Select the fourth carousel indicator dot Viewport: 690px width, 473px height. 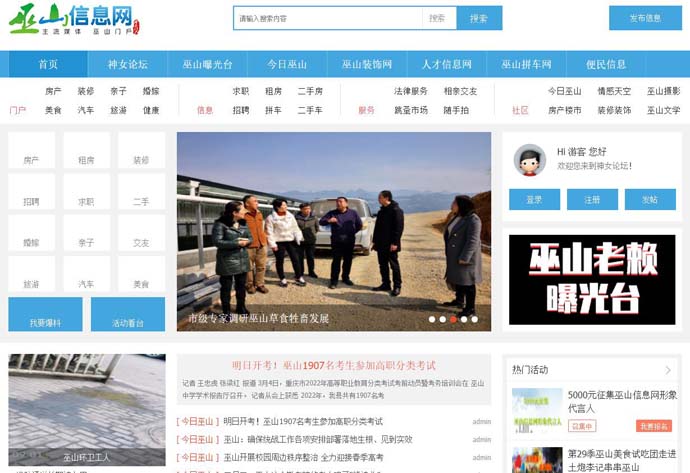pyautogui.click(x=464, y=319)
